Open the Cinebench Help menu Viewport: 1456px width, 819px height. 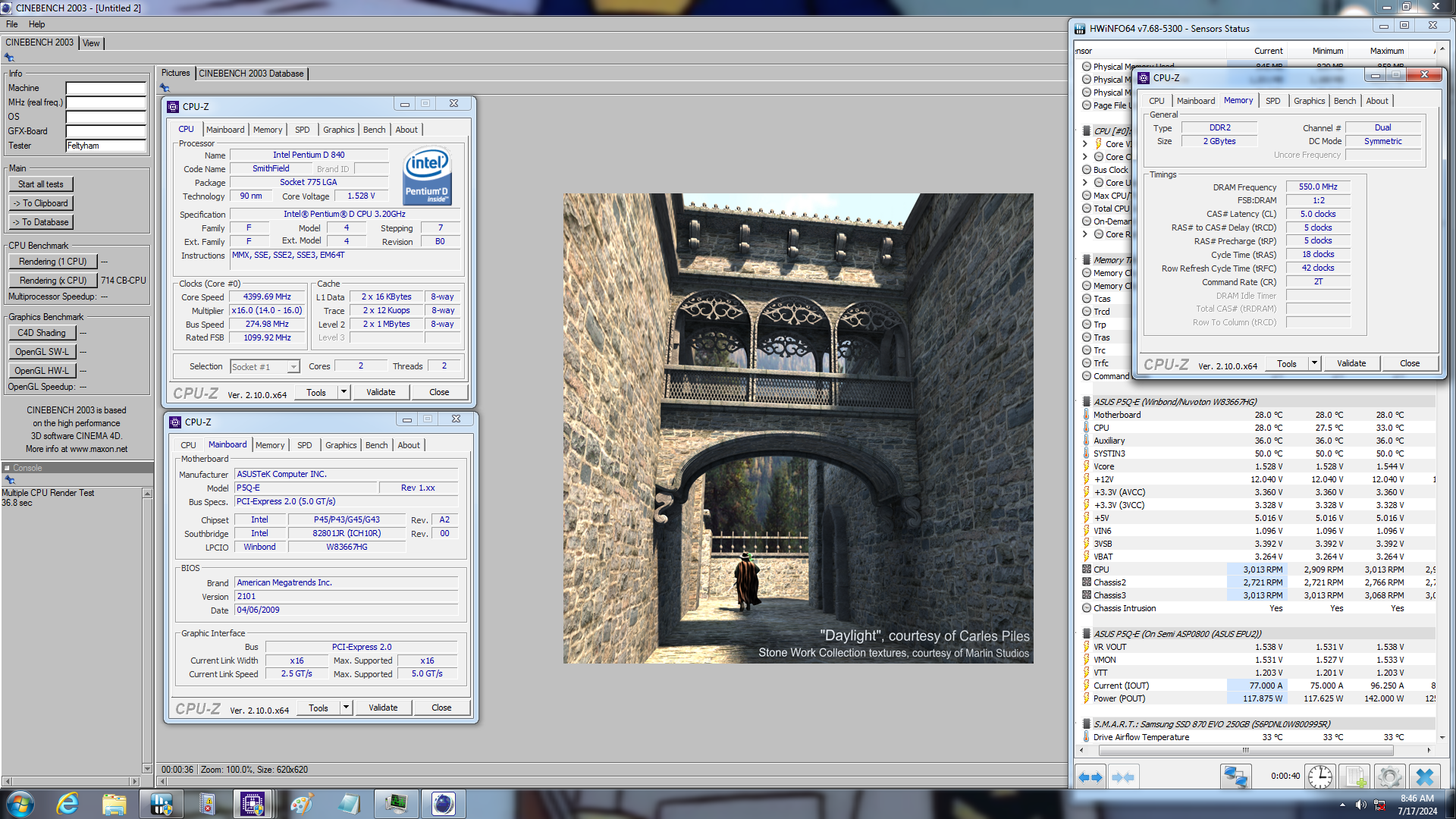click(36, 24)
